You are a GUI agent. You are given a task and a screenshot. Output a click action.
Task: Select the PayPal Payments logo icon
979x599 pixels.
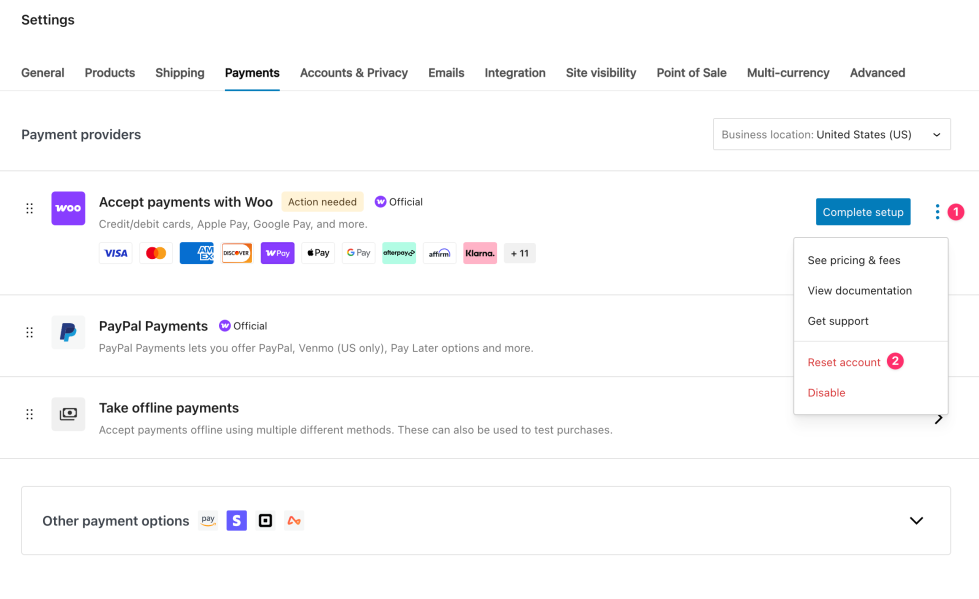point(68,332)
